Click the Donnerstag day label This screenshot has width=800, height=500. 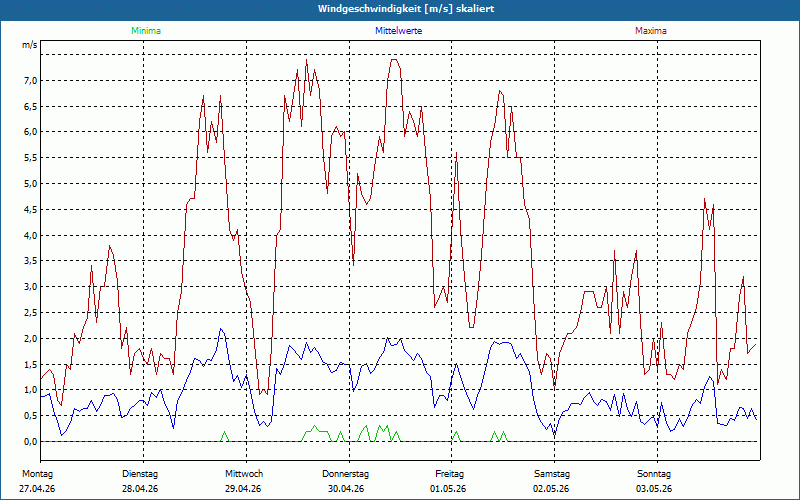pos(345,474)
